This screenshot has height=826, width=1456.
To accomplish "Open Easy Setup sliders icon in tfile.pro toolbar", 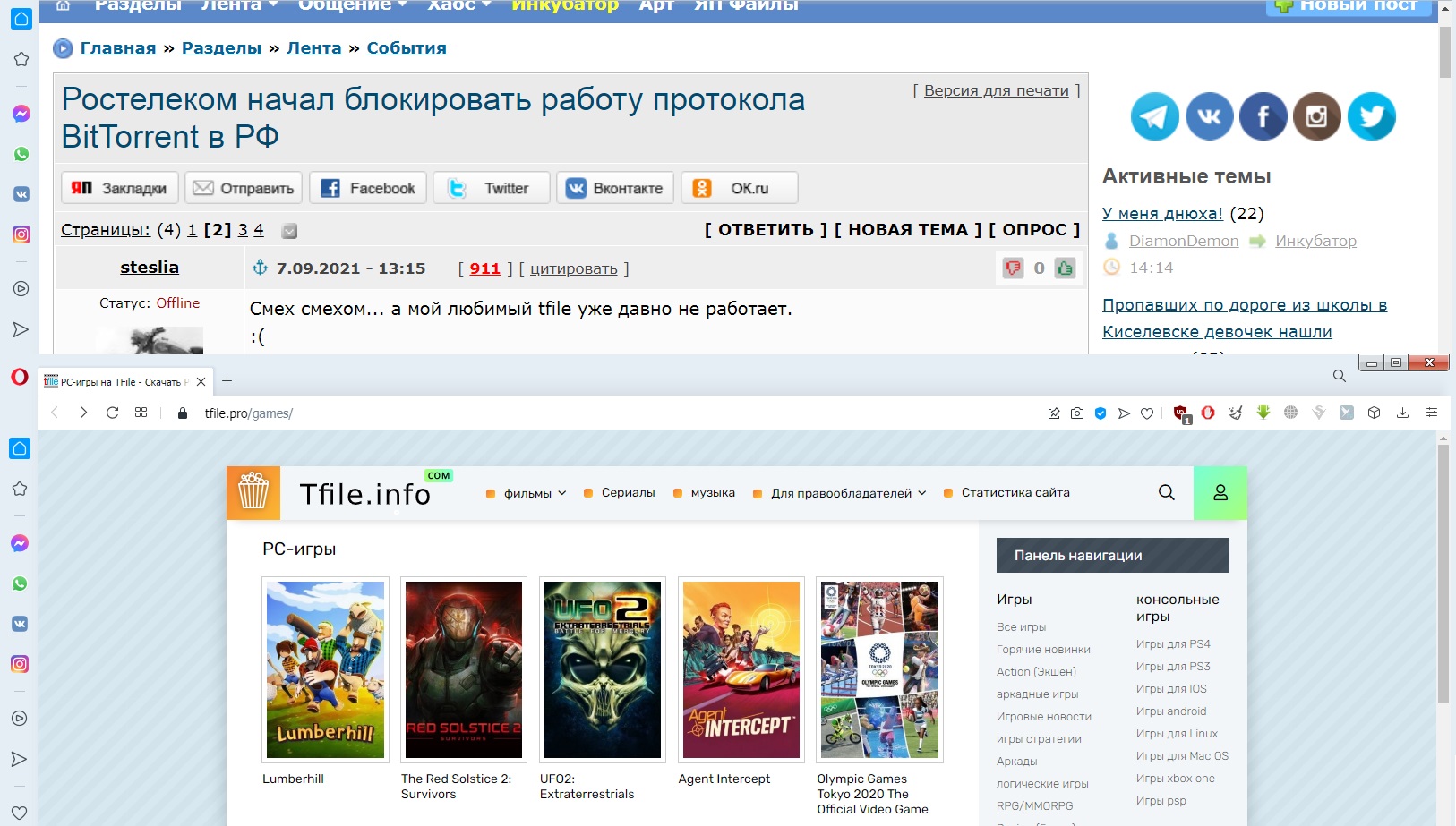I will 1432,413.
